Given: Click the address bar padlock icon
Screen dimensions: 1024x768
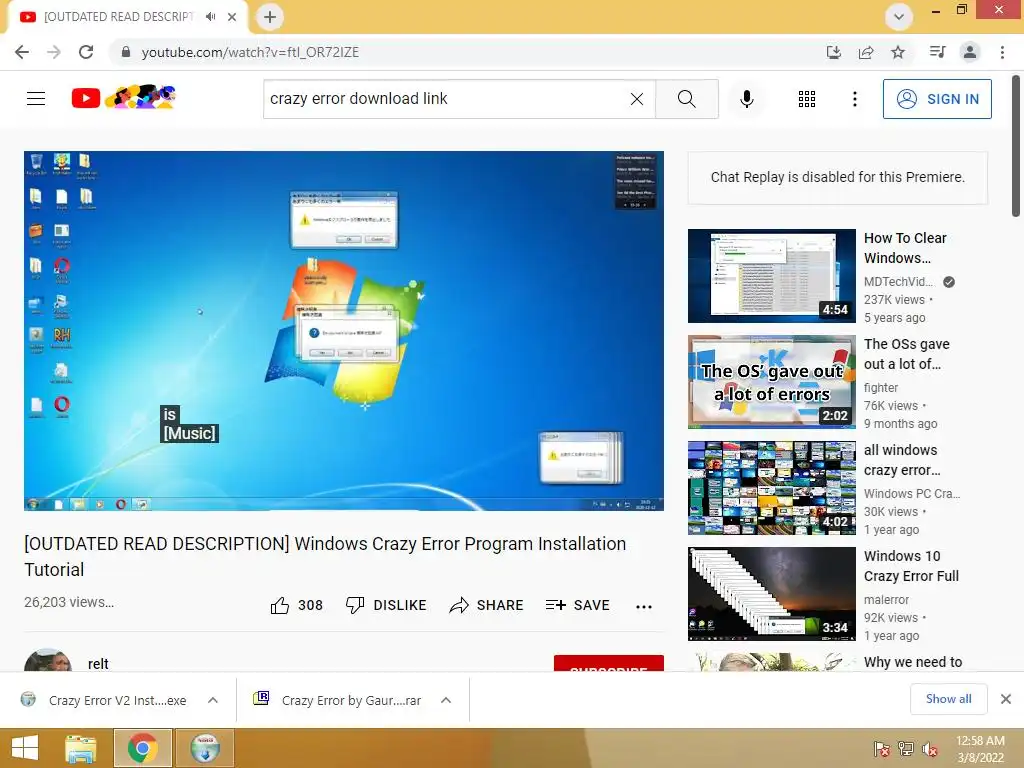Looking at the screenshot, I should (x=126, y=52).
